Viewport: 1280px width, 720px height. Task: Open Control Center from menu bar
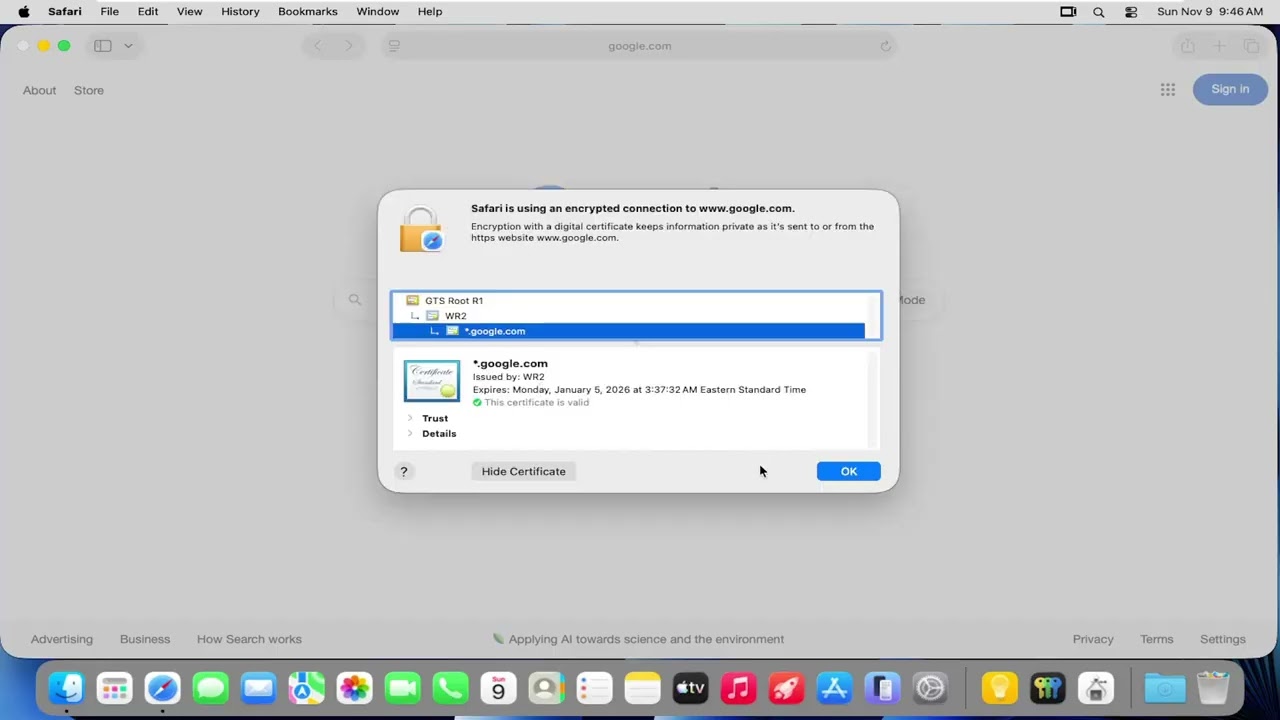pos(1131,12)
